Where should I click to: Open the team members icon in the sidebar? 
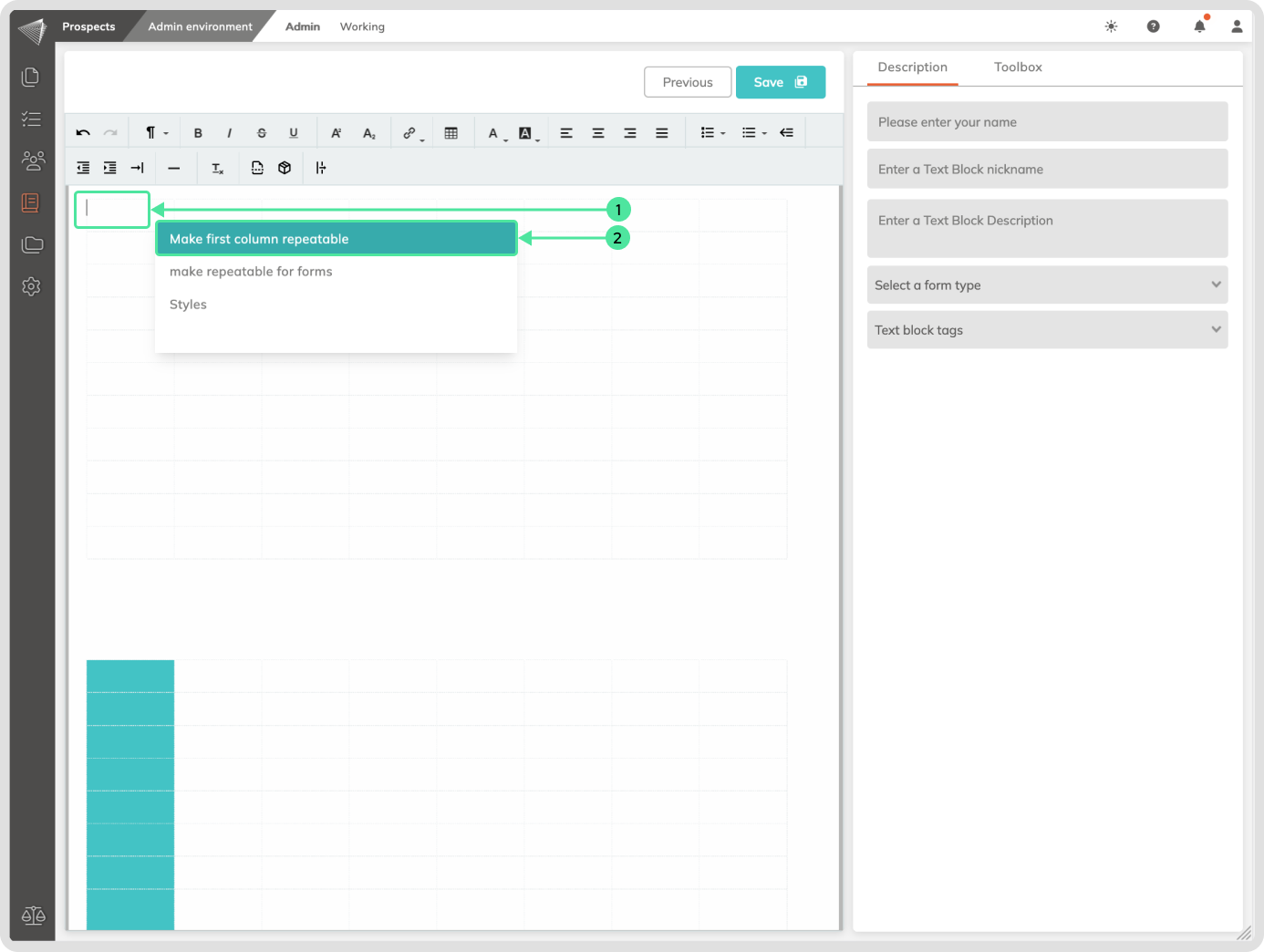32,161
